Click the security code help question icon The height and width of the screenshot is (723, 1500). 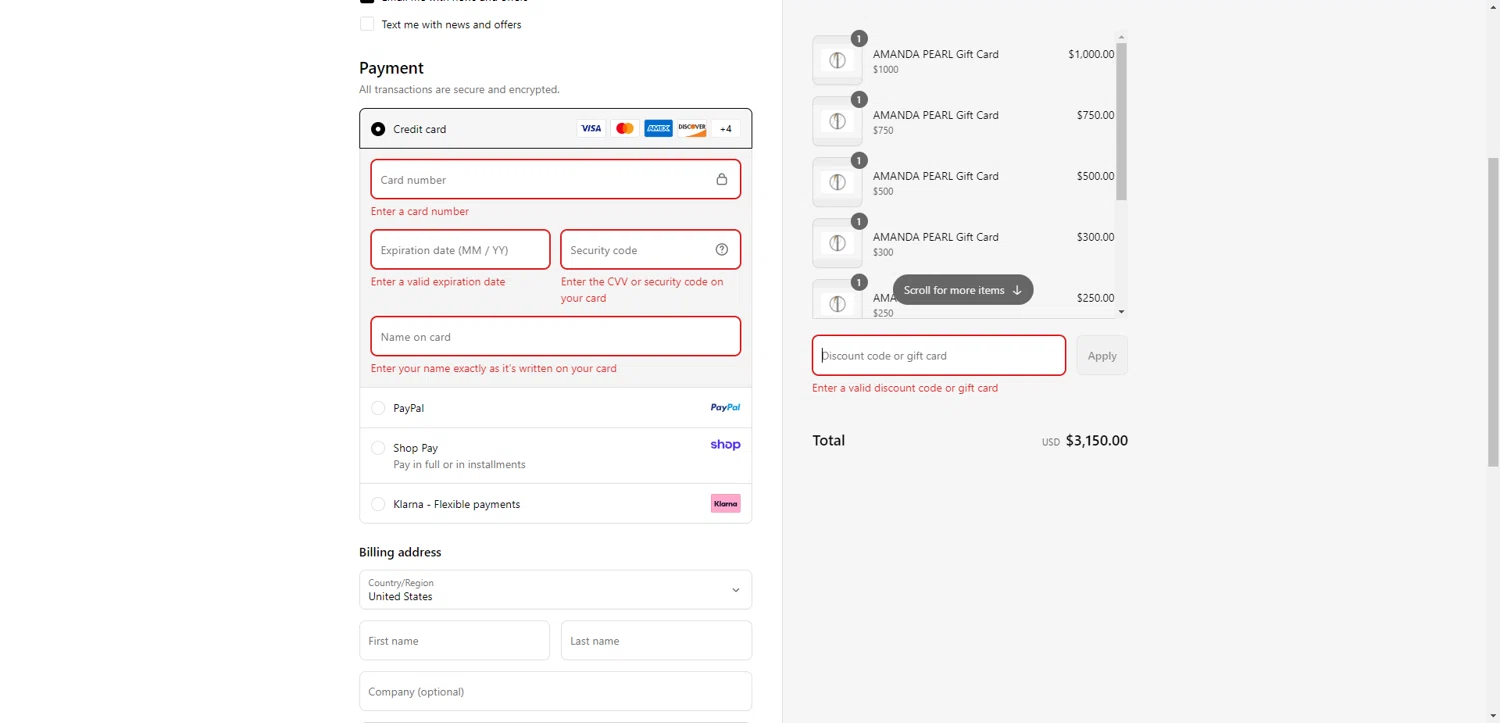point(722,250)
